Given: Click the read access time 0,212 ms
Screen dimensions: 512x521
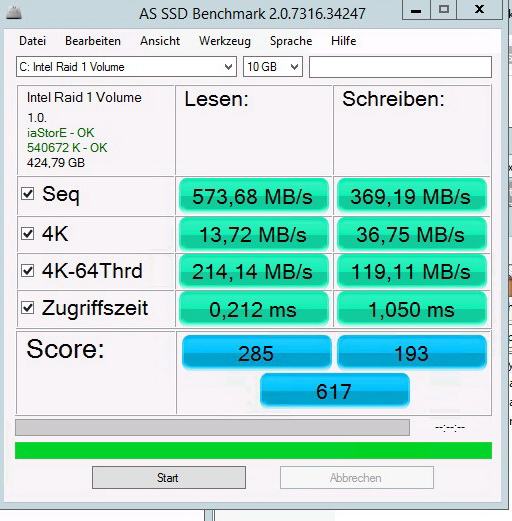Looking at the screenshot, I should click(254, 309).
